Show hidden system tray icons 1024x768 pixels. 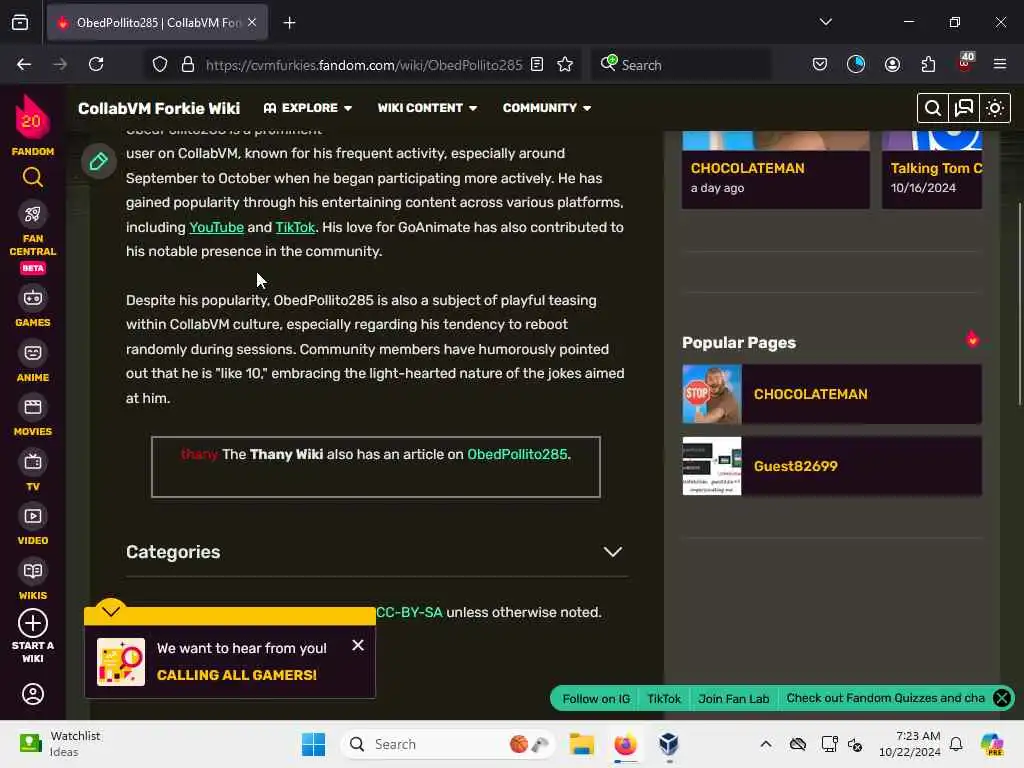(x=765, y=744)
